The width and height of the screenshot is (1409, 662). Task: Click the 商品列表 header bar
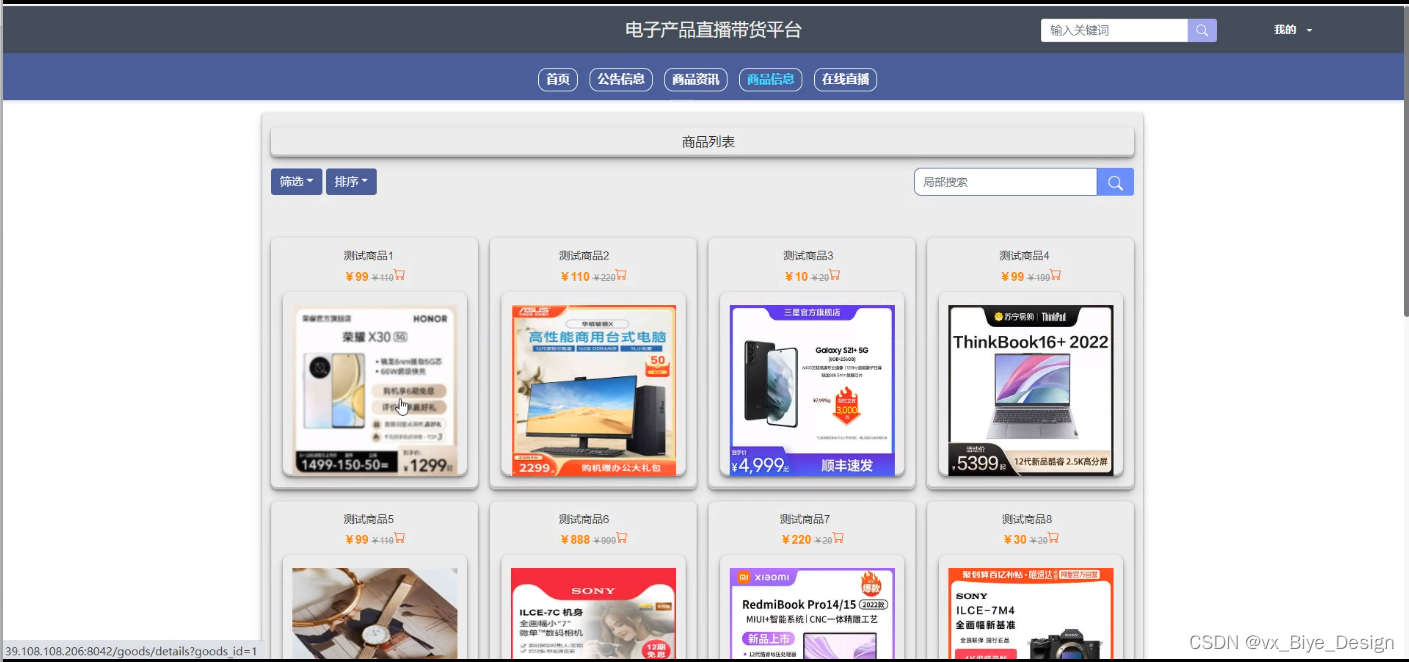[x=702, y=142]
